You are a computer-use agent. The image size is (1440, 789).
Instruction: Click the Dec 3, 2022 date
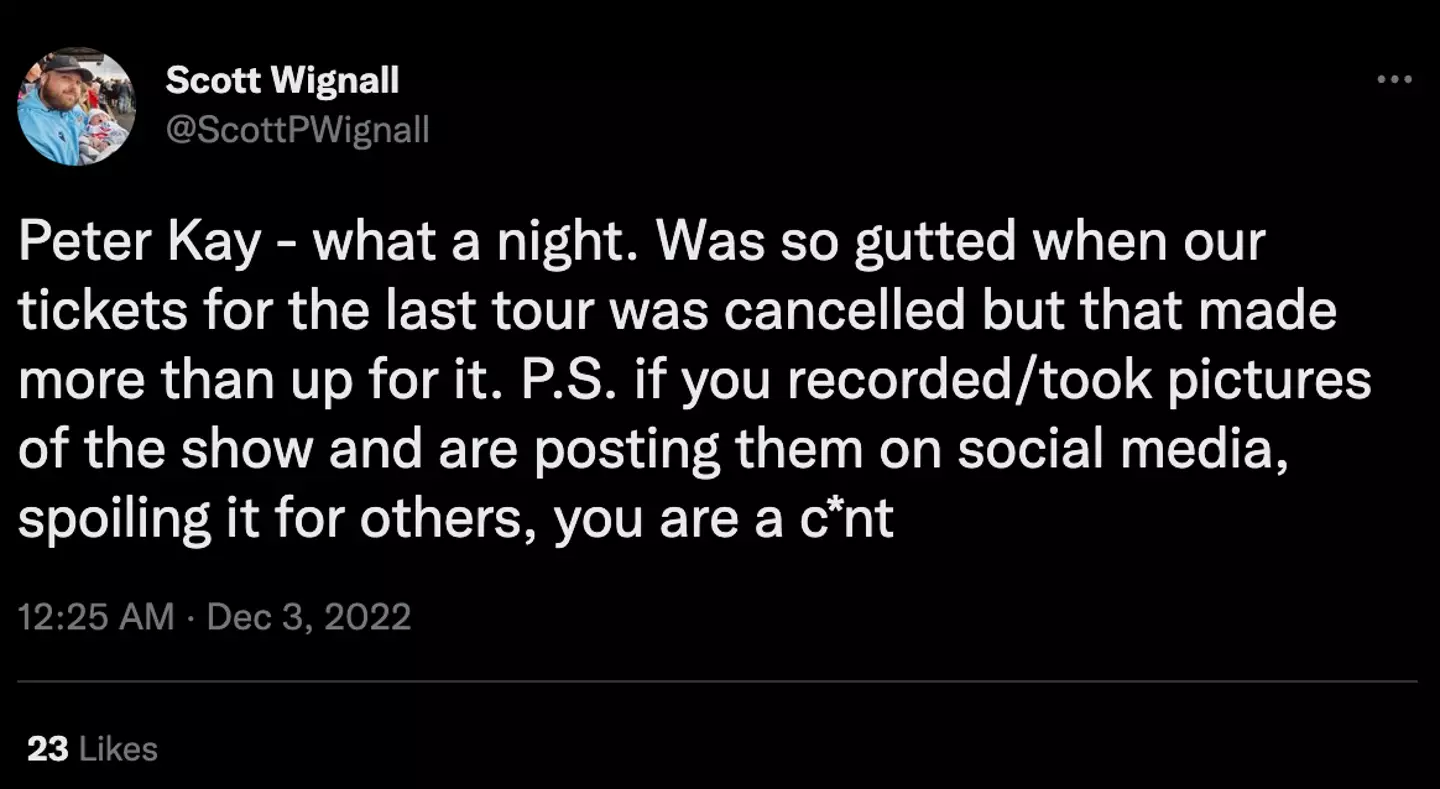[309, 616]
